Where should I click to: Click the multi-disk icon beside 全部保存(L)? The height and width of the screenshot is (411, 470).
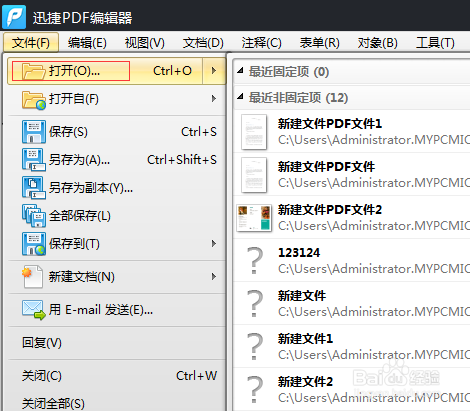(34, 216)
